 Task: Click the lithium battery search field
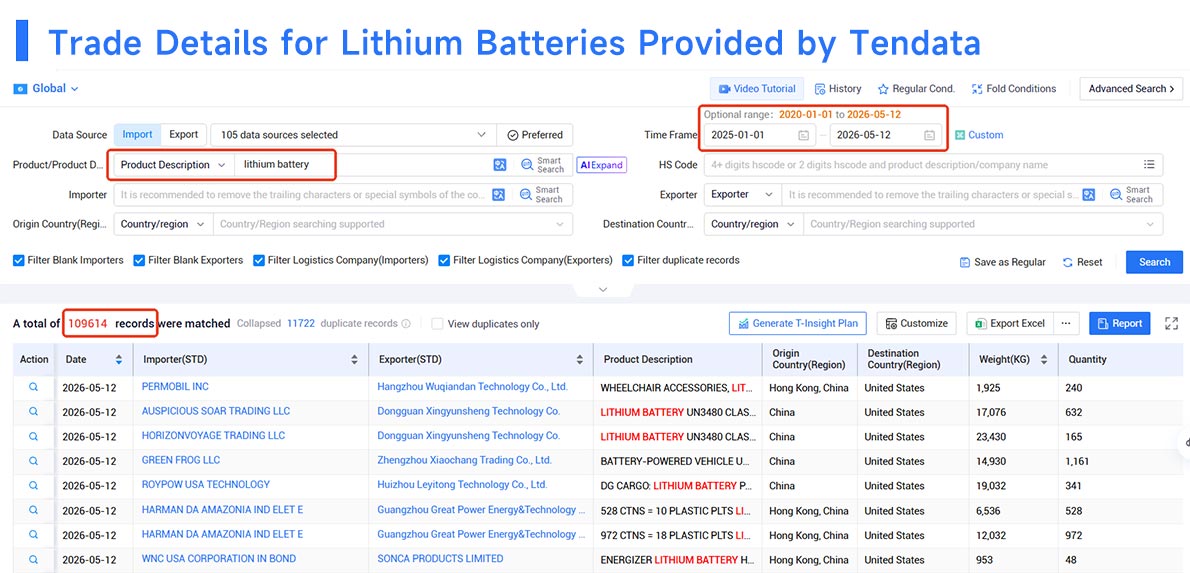(360, 165)
